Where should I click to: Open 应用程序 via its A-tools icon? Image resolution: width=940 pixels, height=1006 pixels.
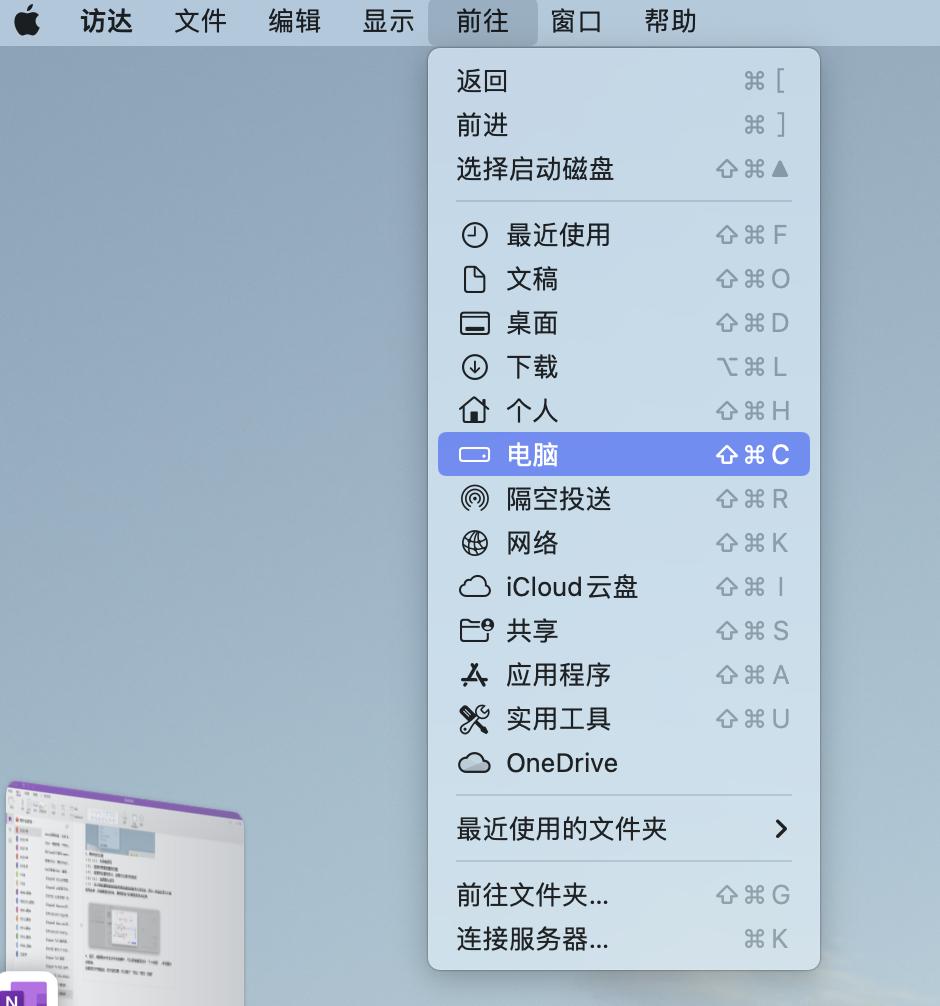pos(474,675)
